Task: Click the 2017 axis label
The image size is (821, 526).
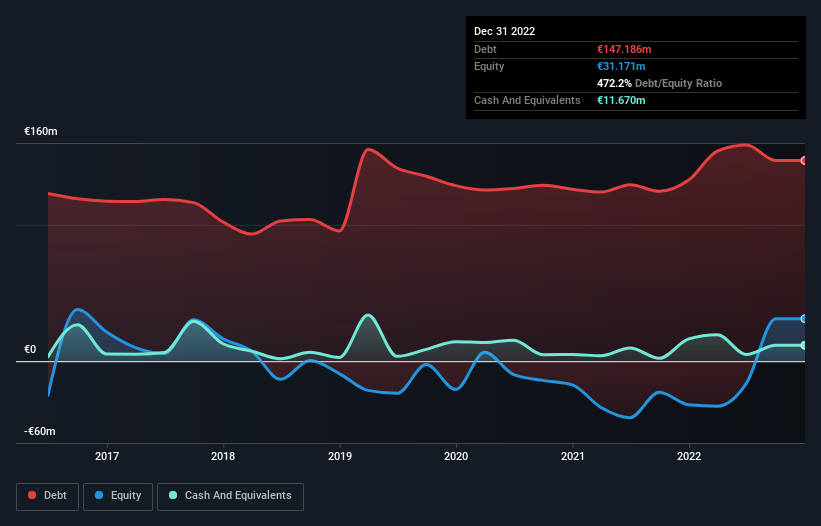Action: pos(107,456)
